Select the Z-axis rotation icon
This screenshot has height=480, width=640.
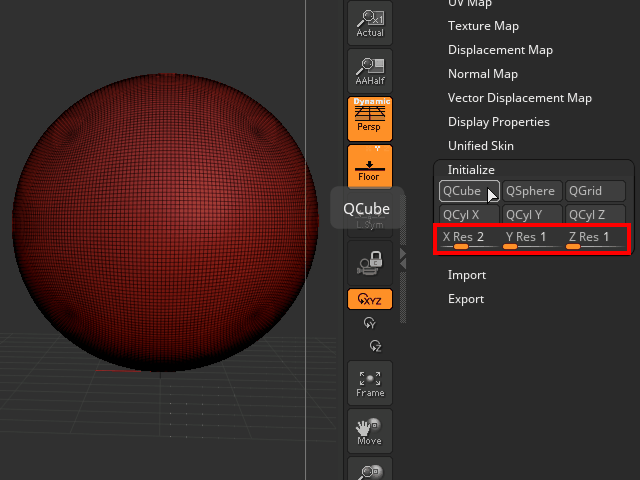[375, 345]
